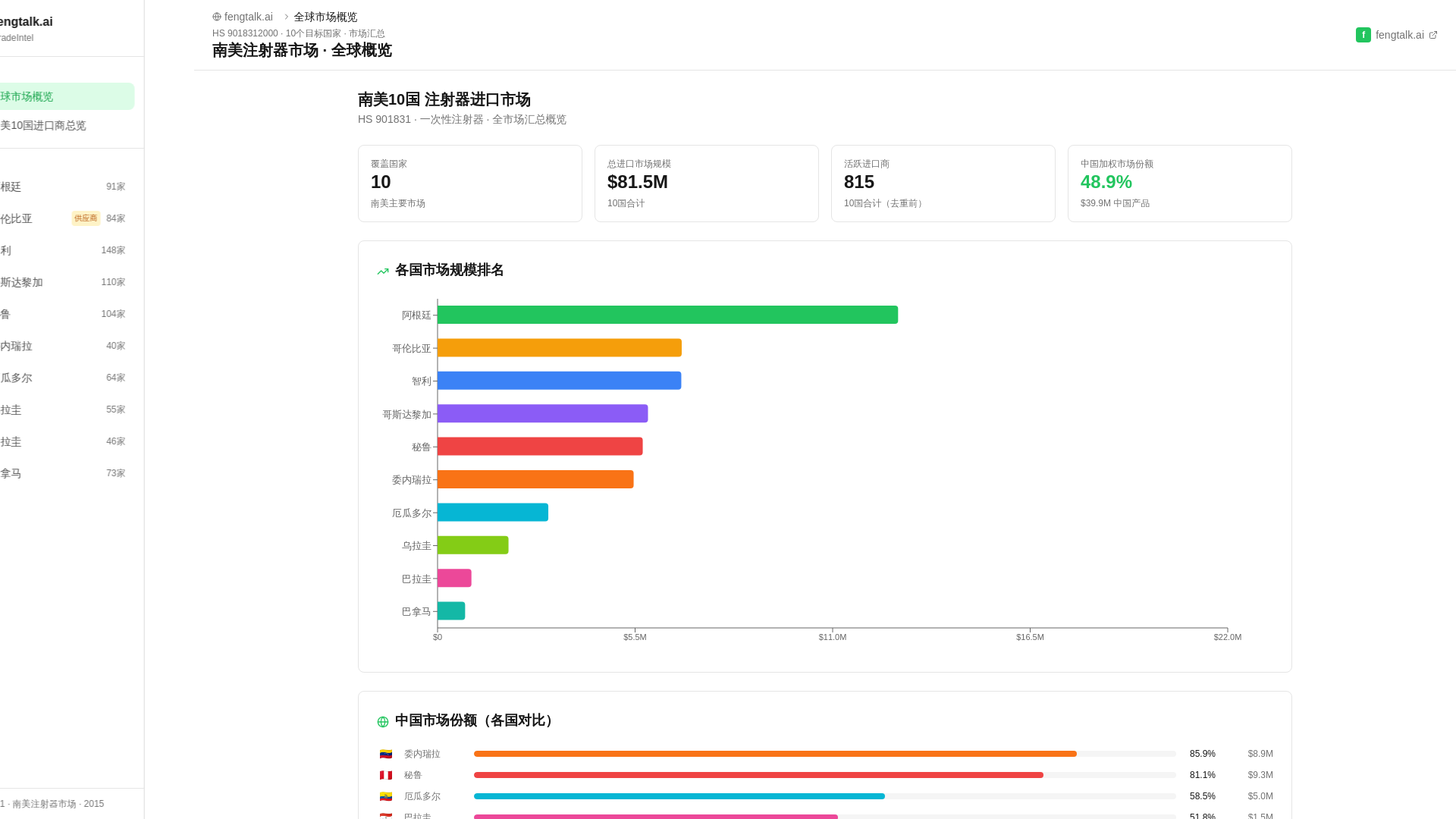Viewport: 1456px width, 819px height.
Task: Click the Peru flag icon in the share list
Action: [386, 775]
